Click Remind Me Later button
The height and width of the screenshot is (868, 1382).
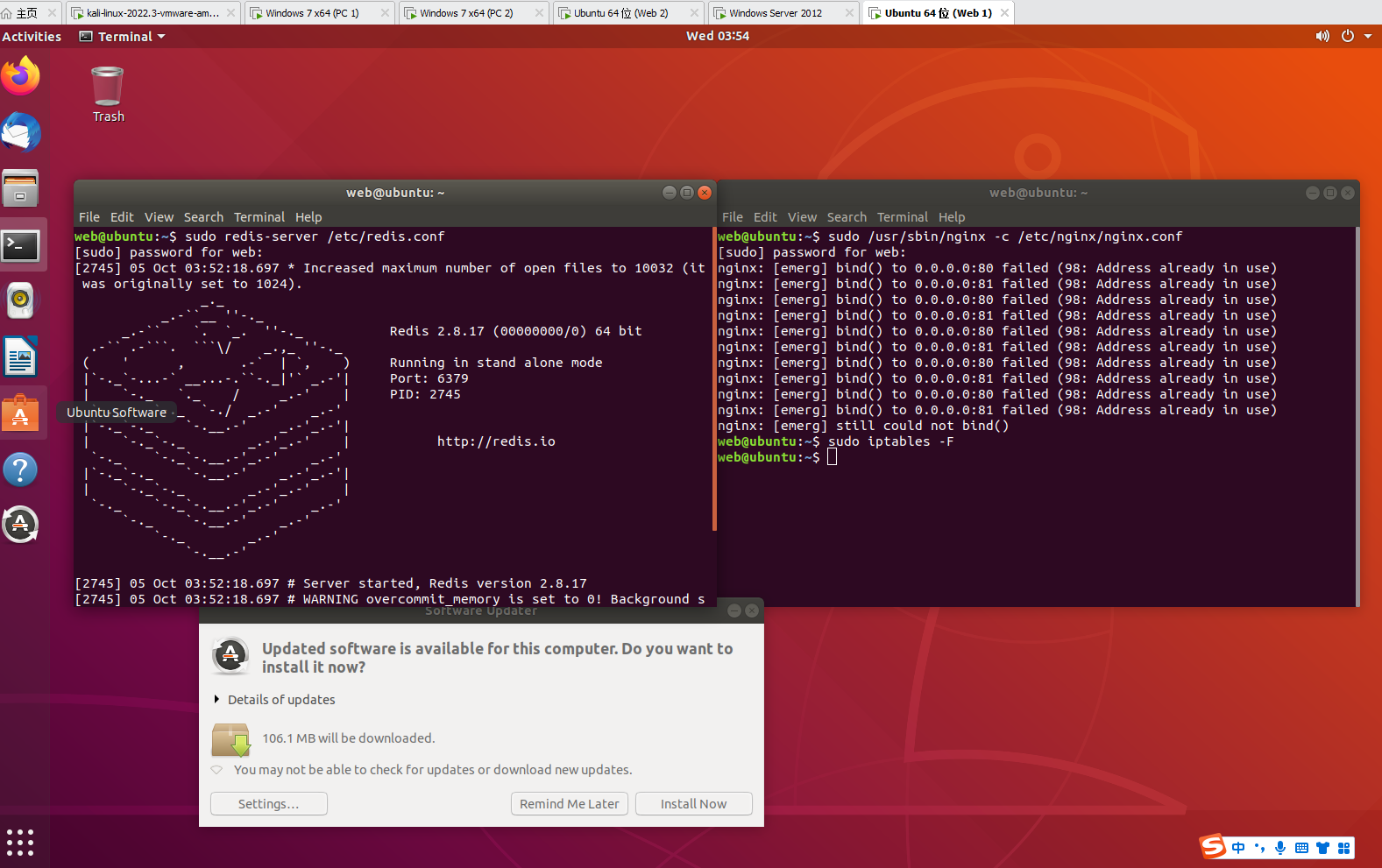(x=570, y=804)
